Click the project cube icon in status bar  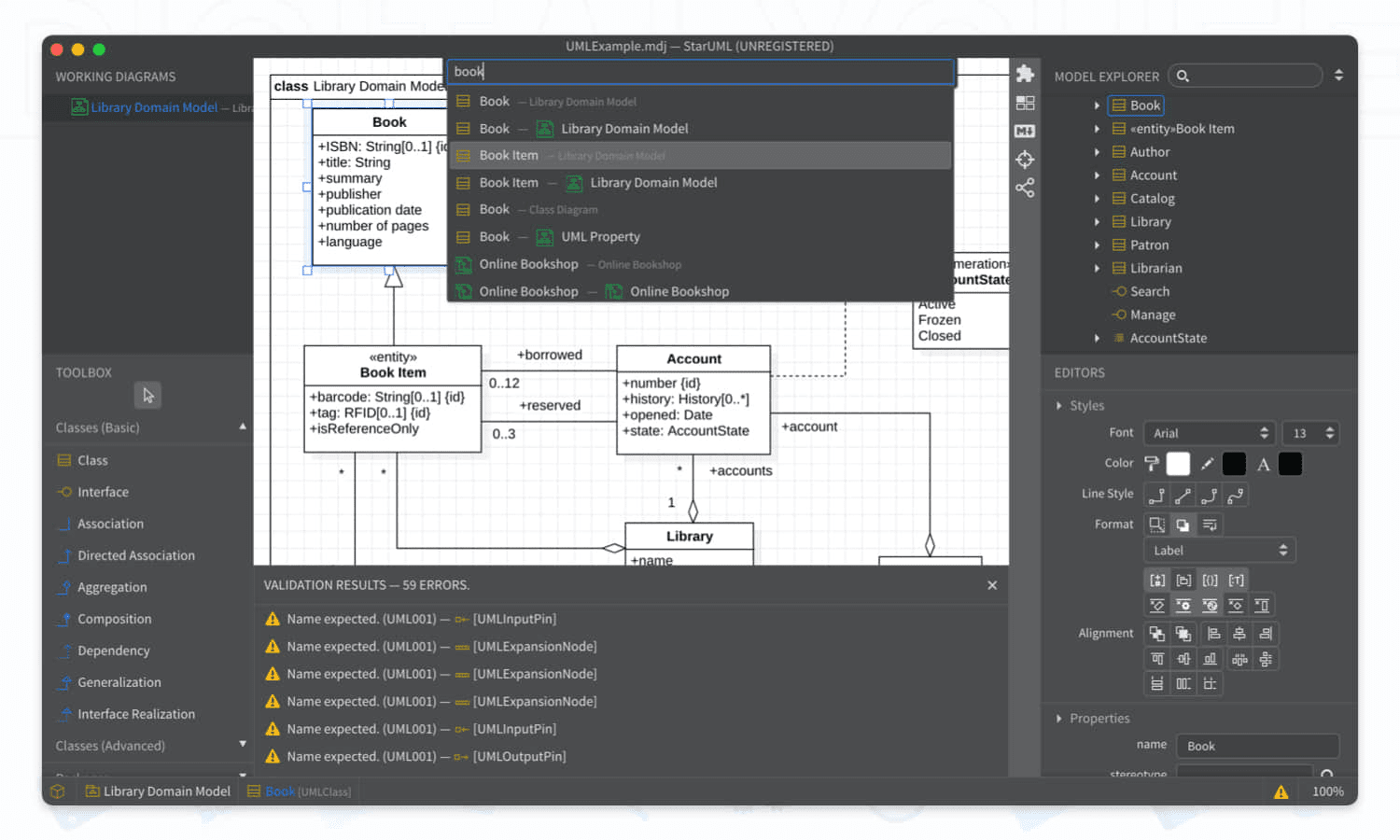pyautogui.click(x=58, y=791)
